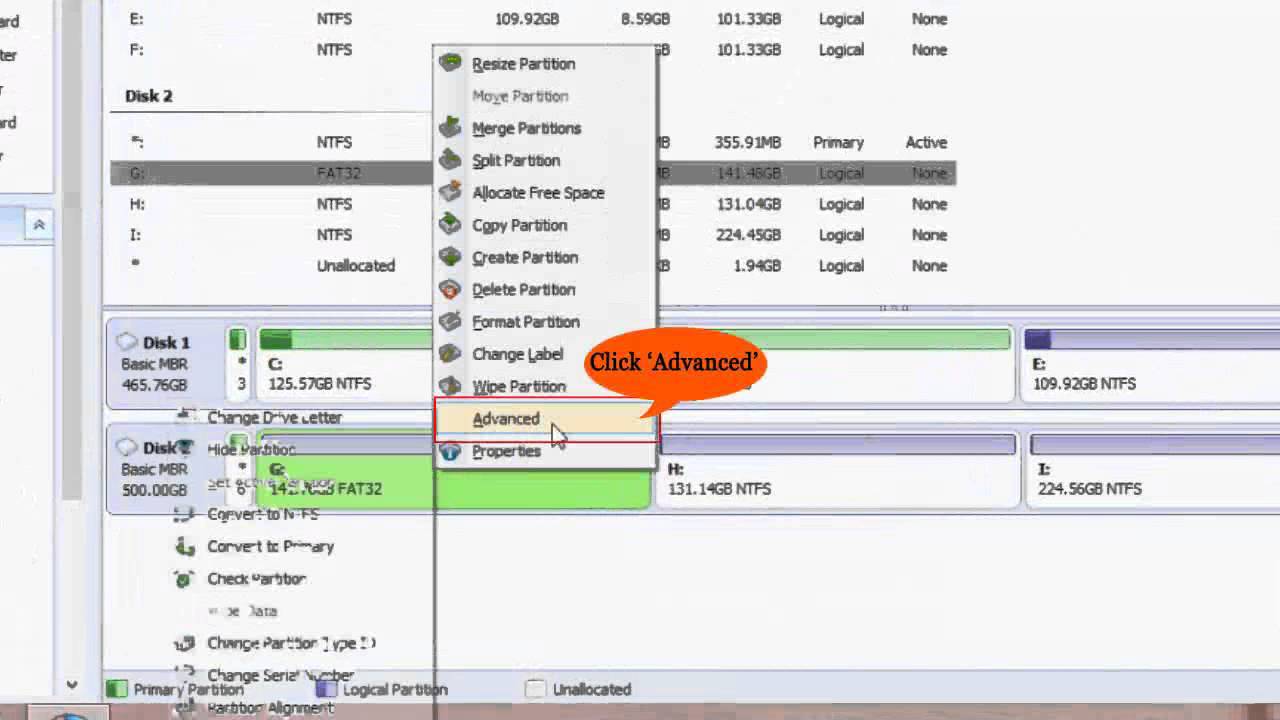Click the blue Properties info icon
This screenshot has height=720, width=1280.
(451, 451)
